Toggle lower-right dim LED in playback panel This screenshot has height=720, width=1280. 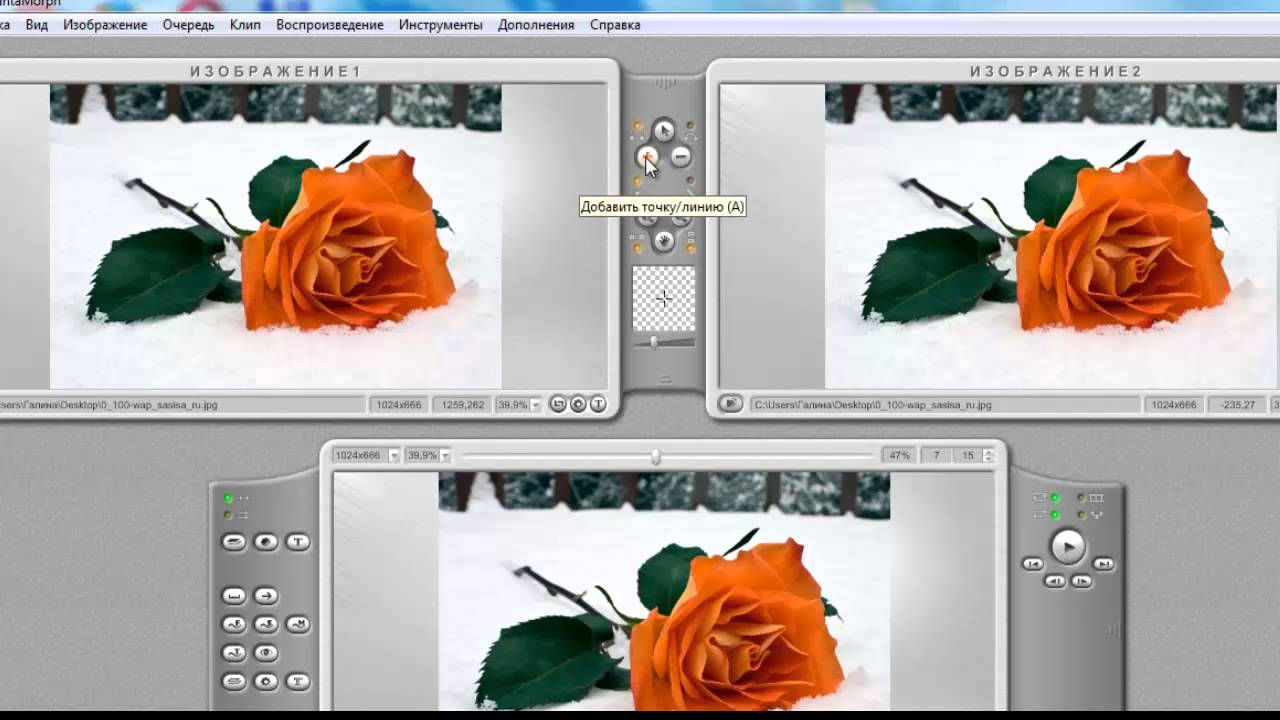click(x=1081, y=515)
